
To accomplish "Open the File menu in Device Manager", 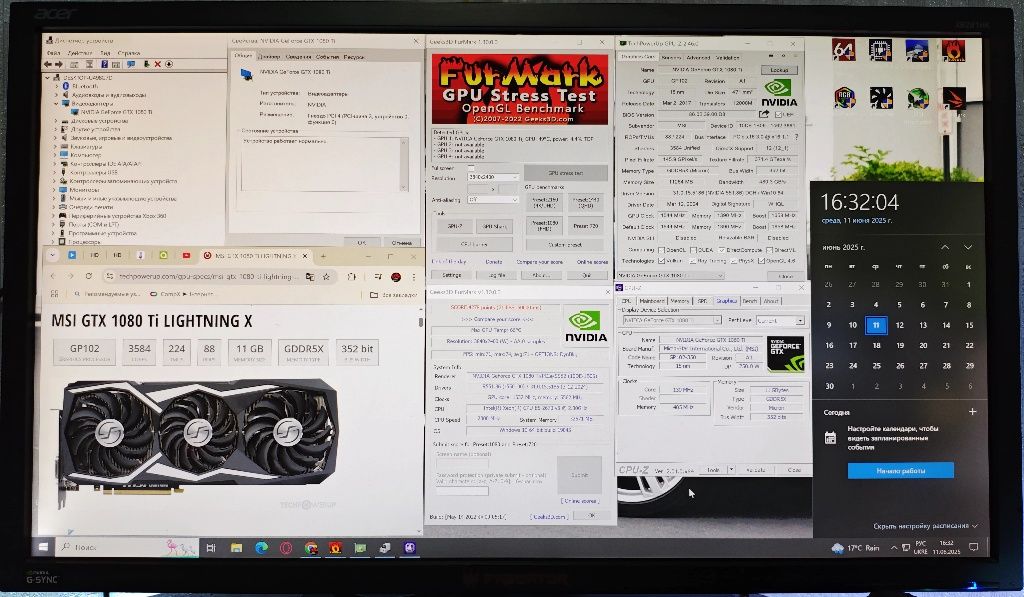I will (x=54, y=53).
